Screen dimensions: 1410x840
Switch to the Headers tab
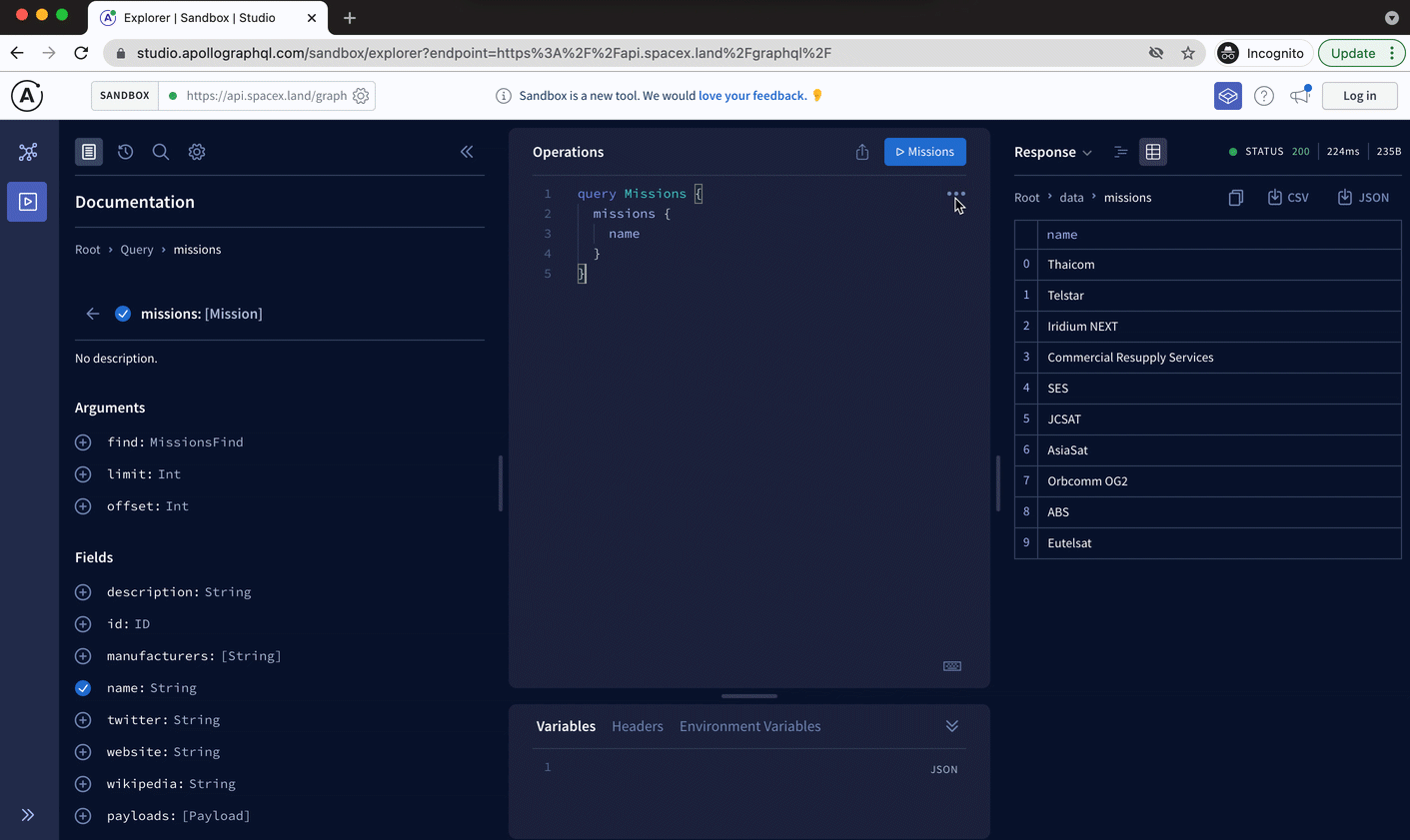[638, 726]
